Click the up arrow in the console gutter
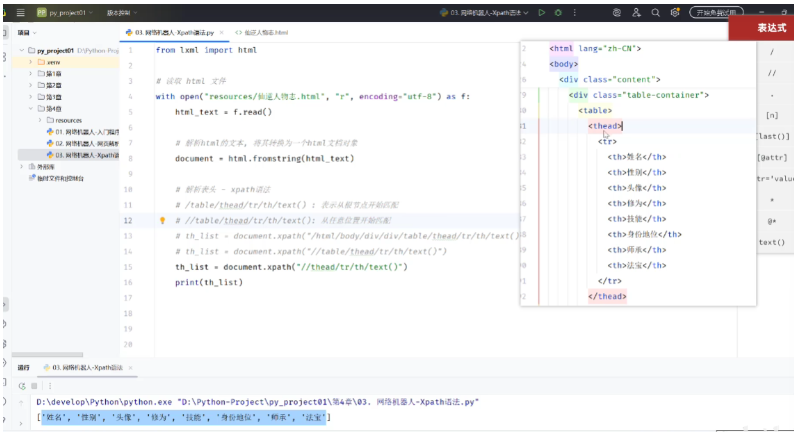The height and width of the screenshot is (435, 794). (x=21, y=403)
